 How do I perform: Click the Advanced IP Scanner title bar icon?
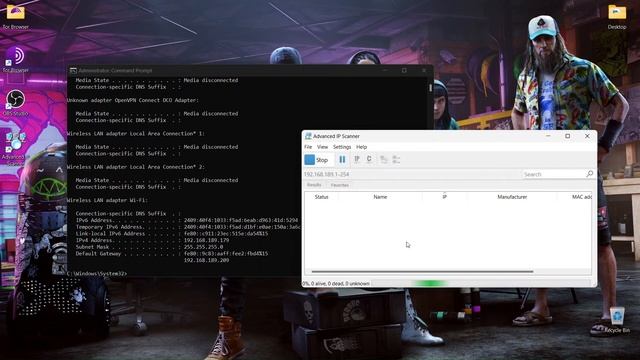[x=308, y=136]
